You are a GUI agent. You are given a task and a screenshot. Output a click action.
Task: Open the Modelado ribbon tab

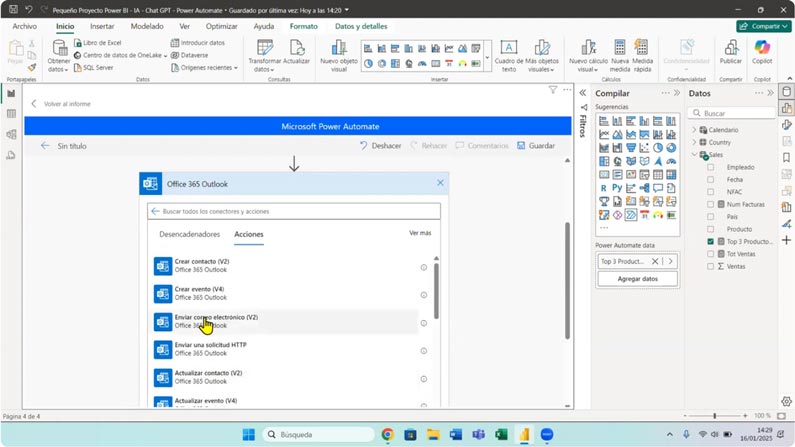[x=147, y=26]
